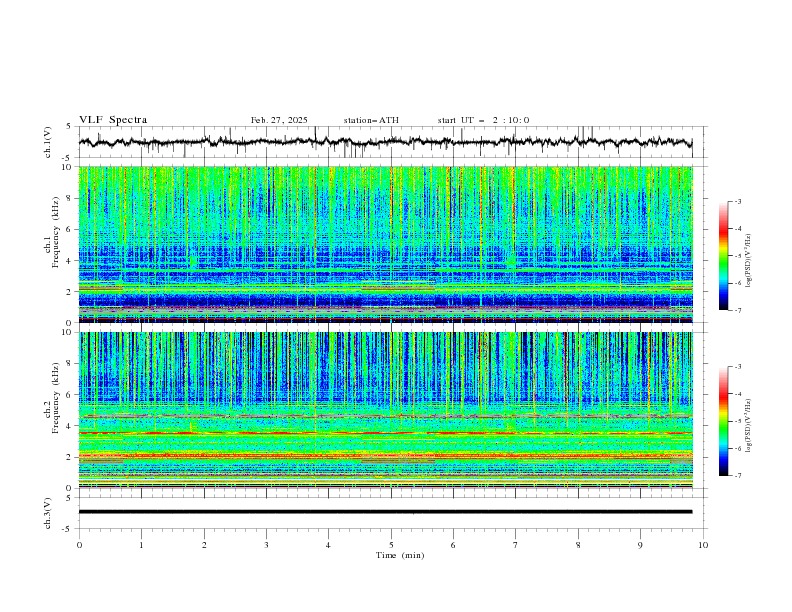Click the flat ch.3 voltage trace
792x612 pixels.
(385, 512)
